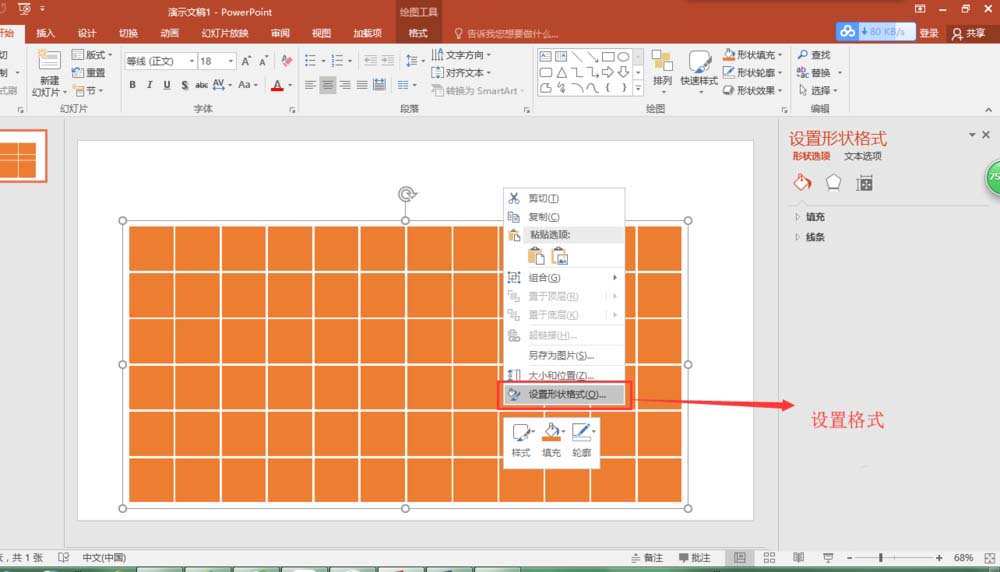The width and height of the screenshot is (1000, 572).
Task: Open Shape Fill (形状填充) dropdown
Action: click(753, 55)
